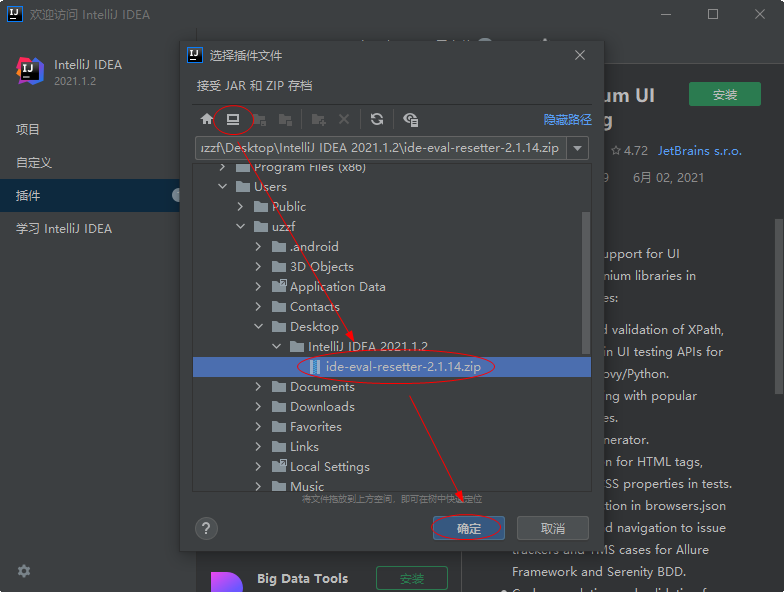Click 隐藏路径 link
Screen dimensions: 784x592
coord(568,120)
